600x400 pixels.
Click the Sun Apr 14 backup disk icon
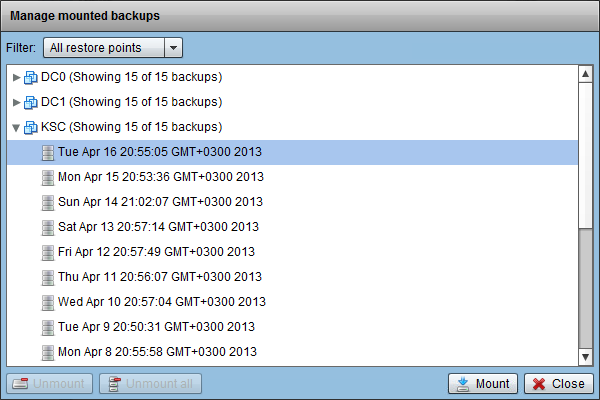(x=48, y=202)
